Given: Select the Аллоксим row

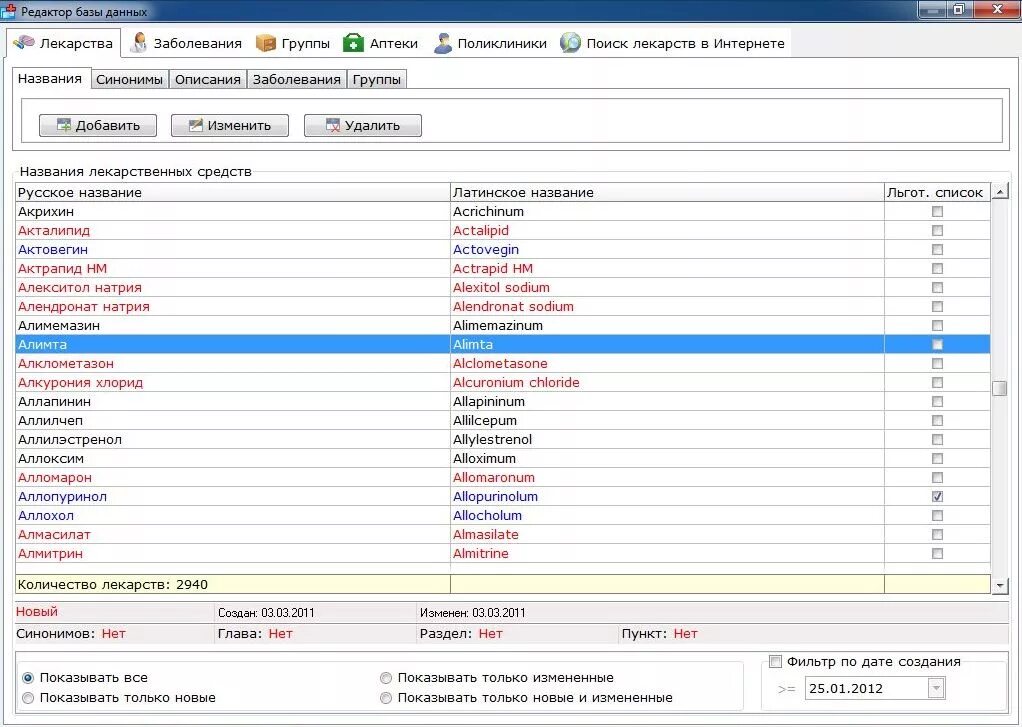Looking at the screenshot, I should click(503, 458).
